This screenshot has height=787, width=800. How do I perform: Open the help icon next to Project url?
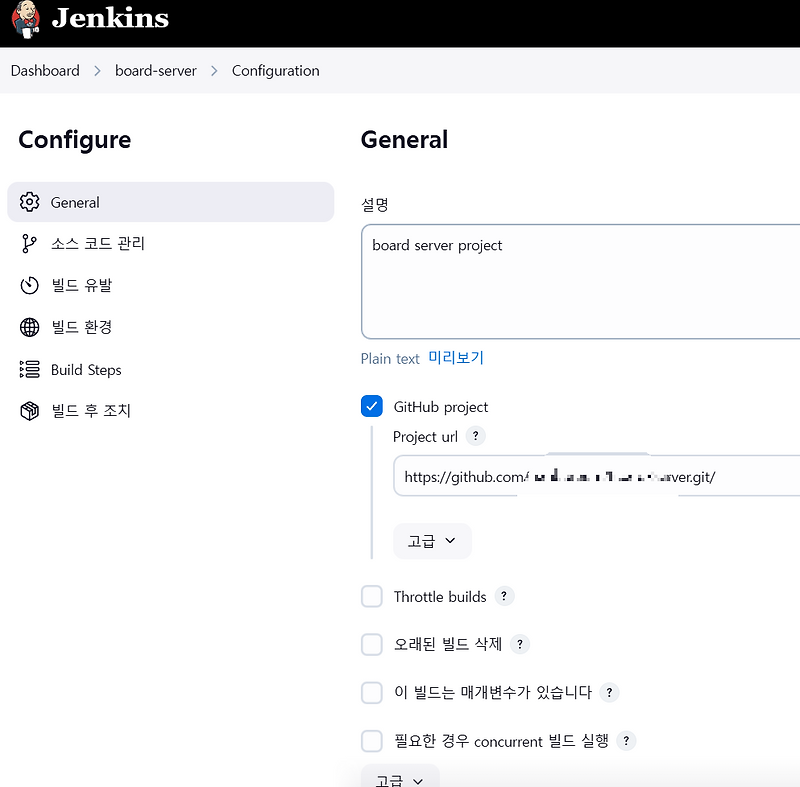(x=475, y=436)
